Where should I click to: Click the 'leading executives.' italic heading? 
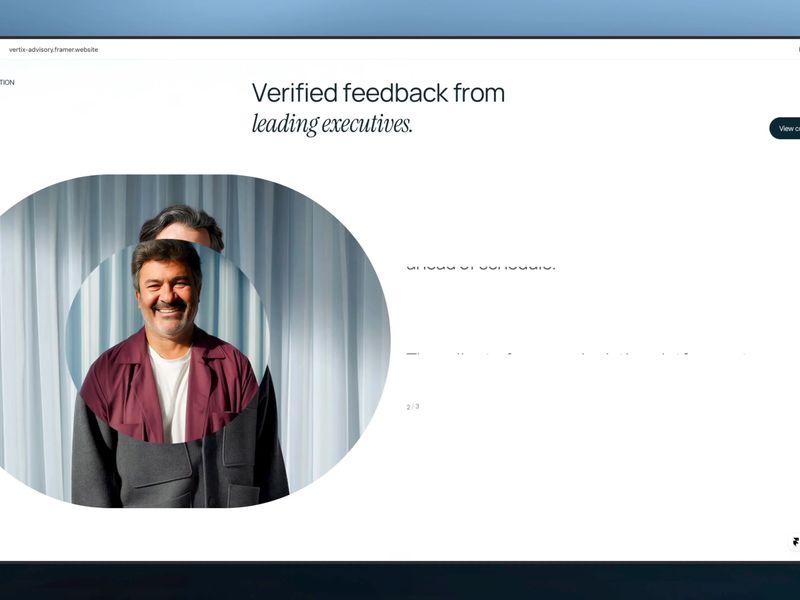click(x=332, y=124)
